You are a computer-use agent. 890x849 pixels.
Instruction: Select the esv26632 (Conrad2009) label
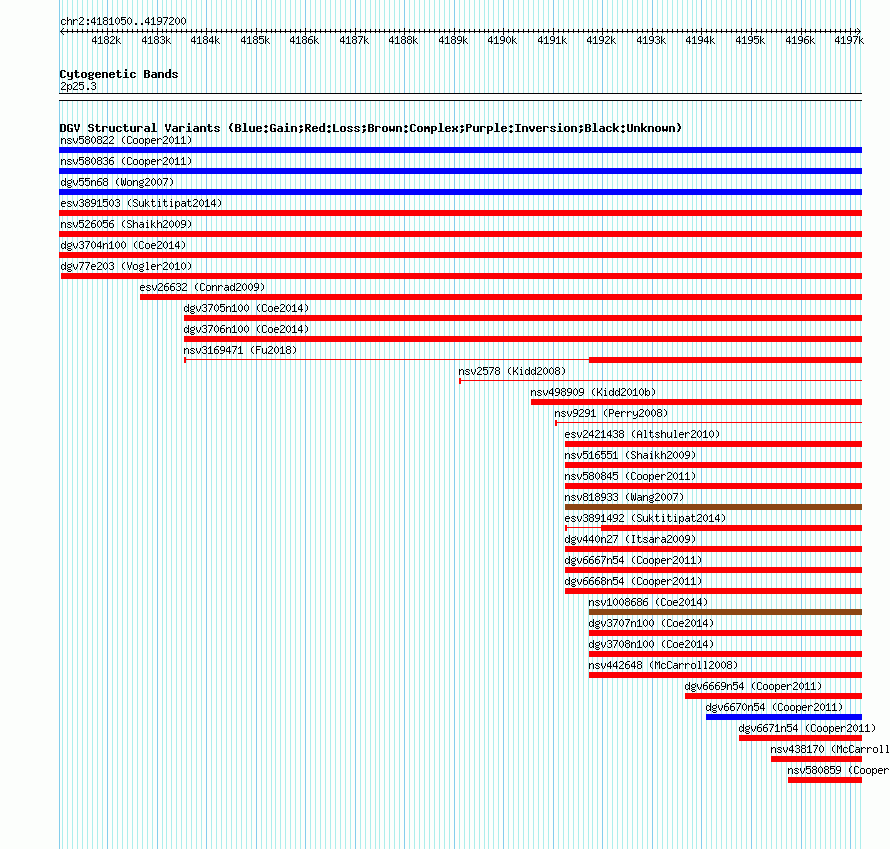(x=202, y=287)
